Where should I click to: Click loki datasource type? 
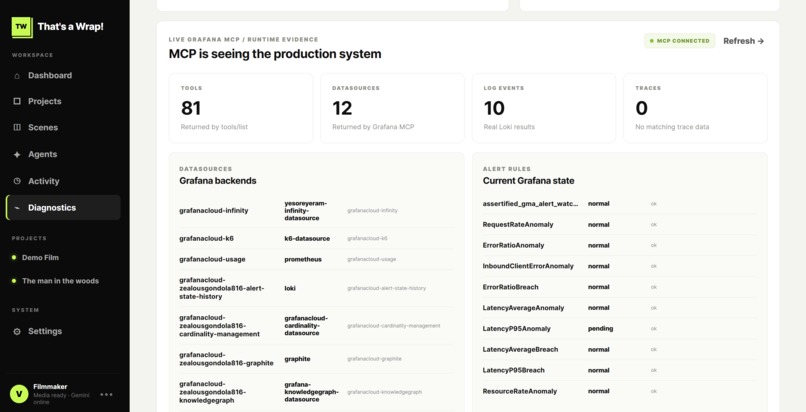(x=290, y=288)
